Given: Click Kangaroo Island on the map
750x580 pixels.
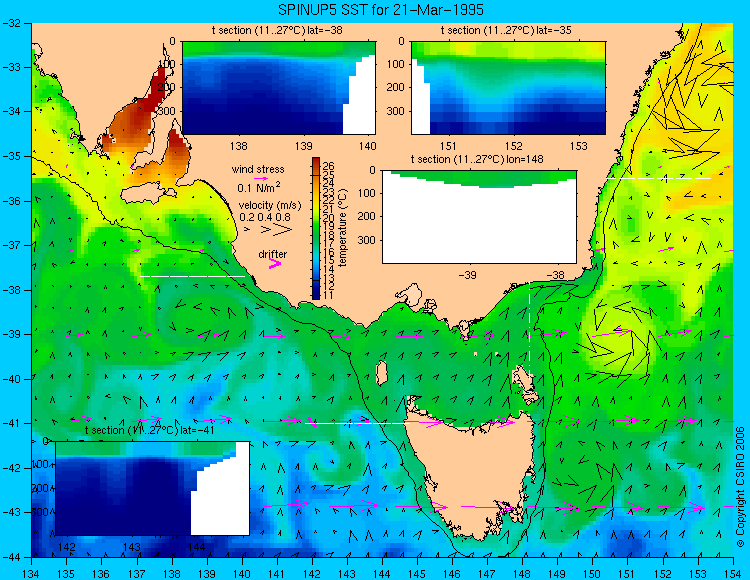Looking at the screenshot, I should click(x=146, y=195).
